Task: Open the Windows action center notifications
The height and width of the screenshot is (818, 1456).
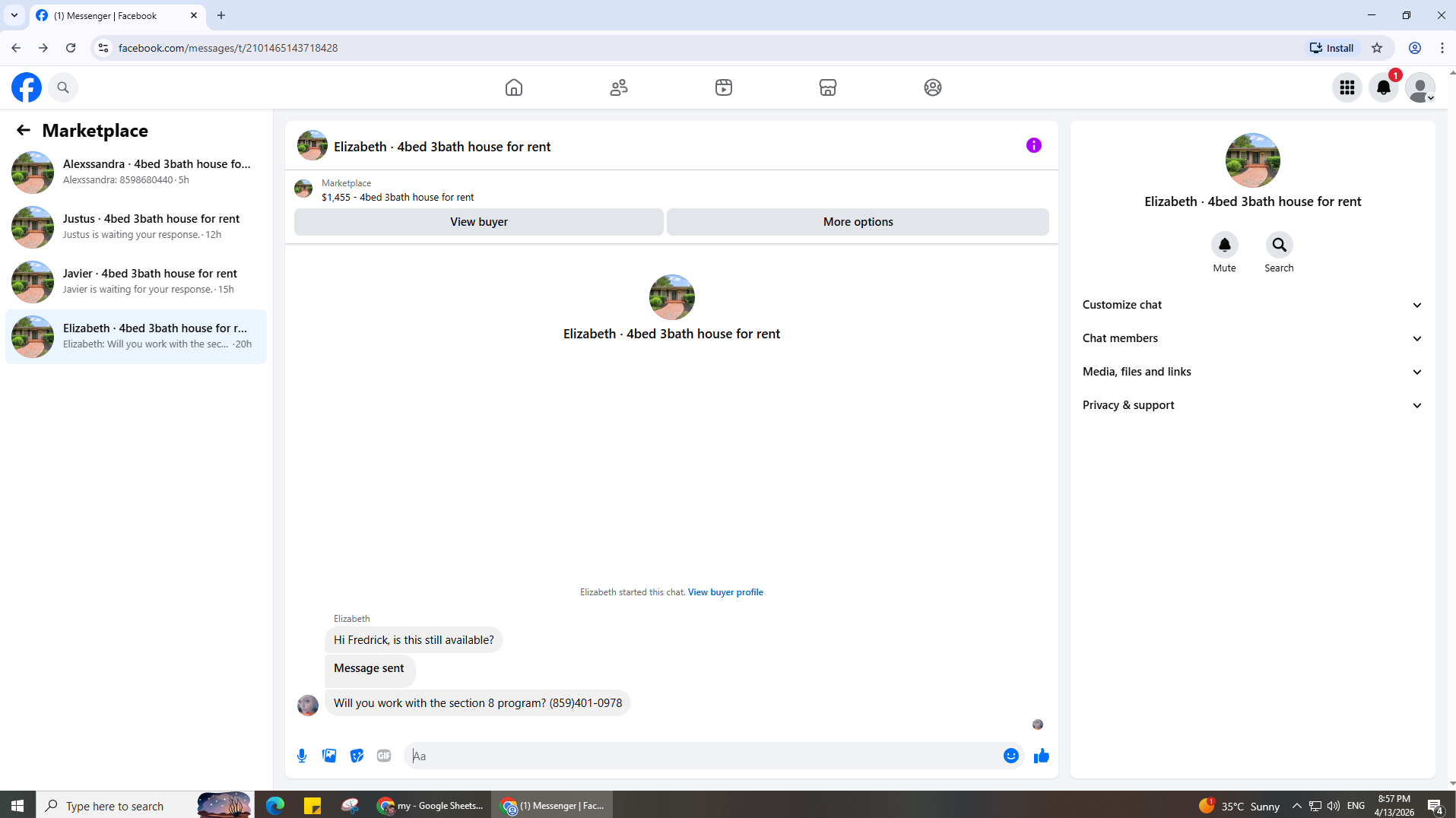Action: pyautogui.click(x=1435, y=806)
